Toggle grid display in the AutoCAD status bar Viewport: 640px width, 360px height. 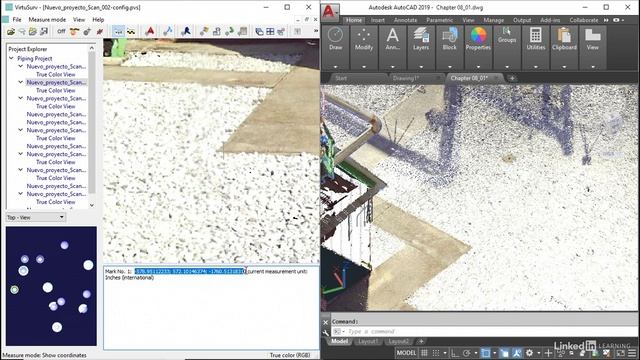pyautogui.click(x=424, y=353)
